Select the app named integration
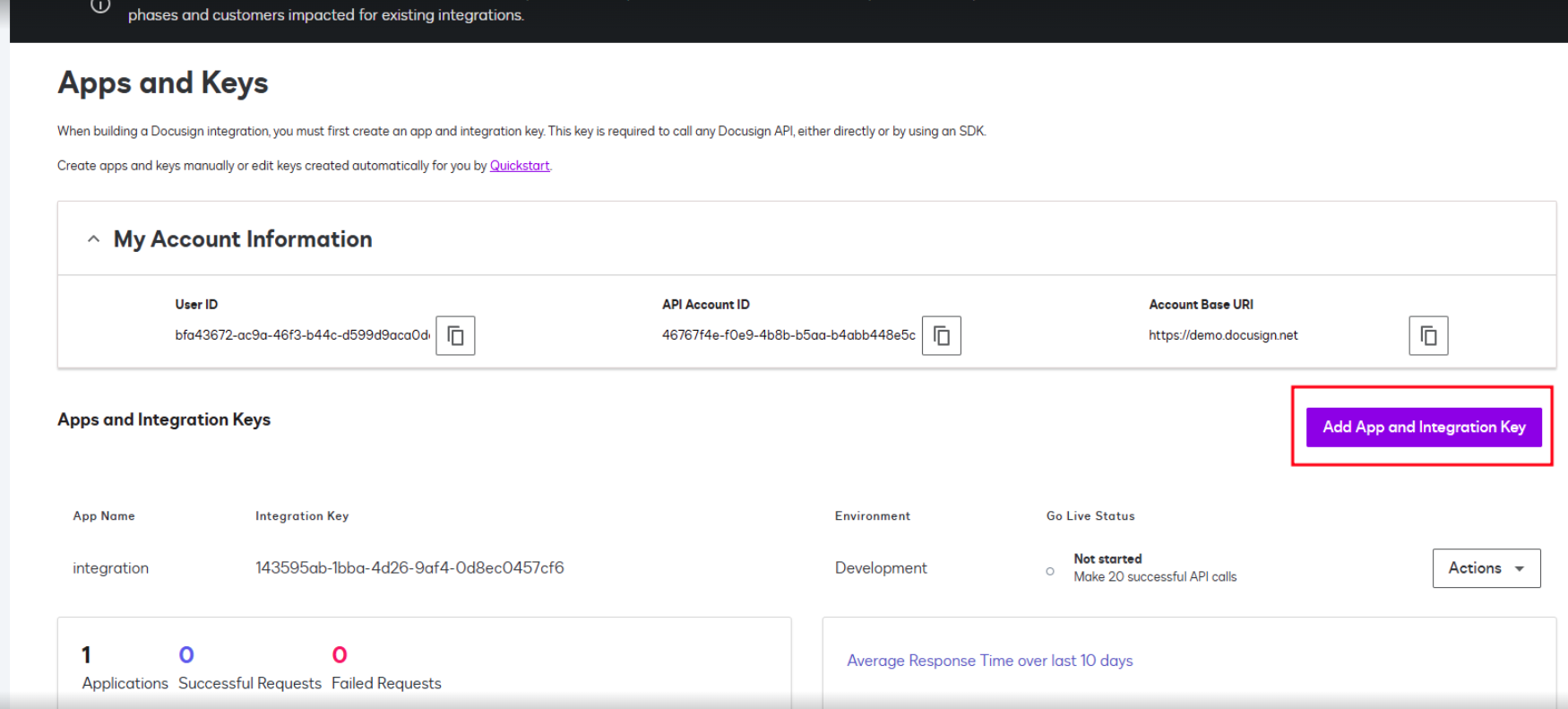Screen dimensions: 1568x709 [110, 568]
